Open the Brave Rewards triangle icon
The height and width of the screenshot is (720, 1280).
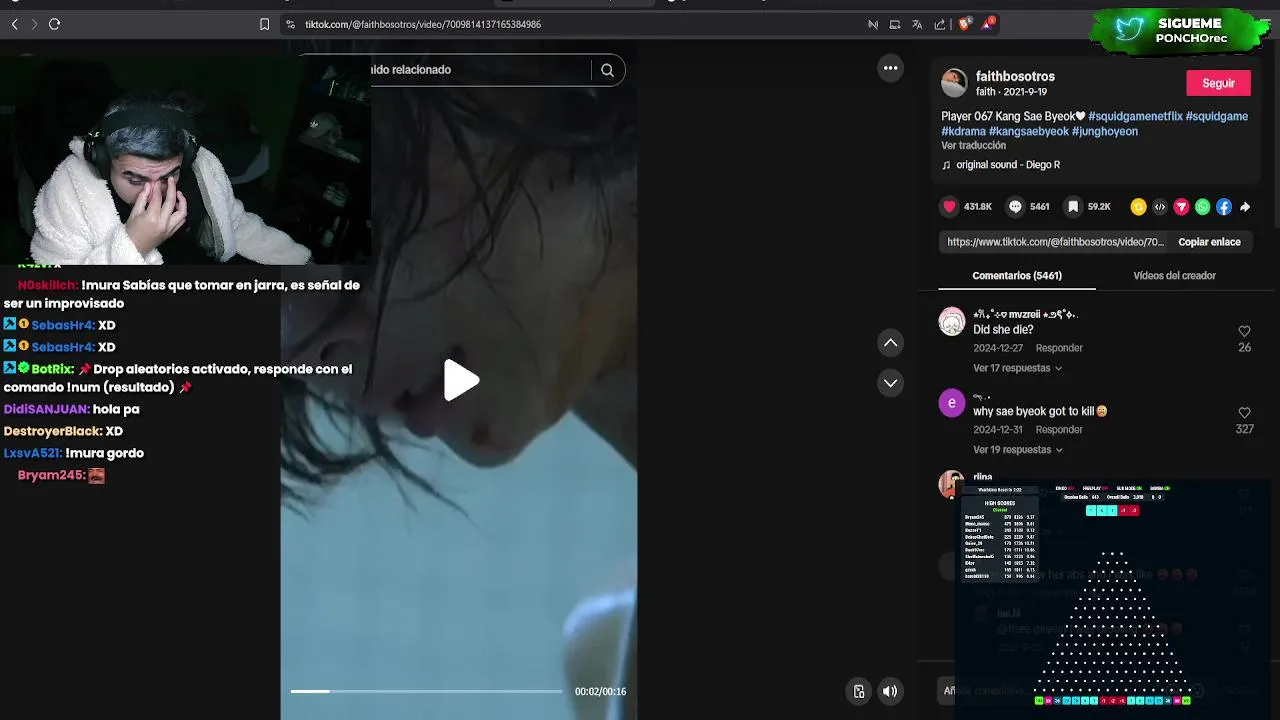tap(988, 23)
